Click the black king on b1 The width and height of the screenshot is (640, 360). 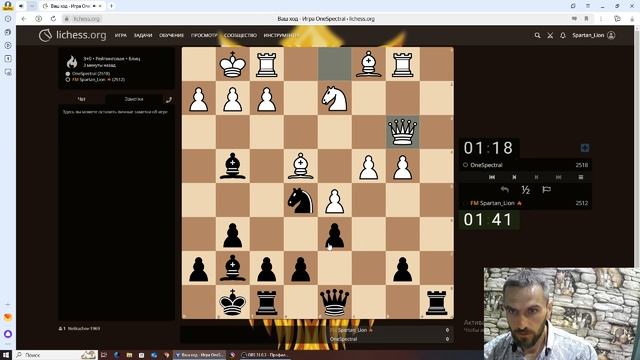[233, 302]
